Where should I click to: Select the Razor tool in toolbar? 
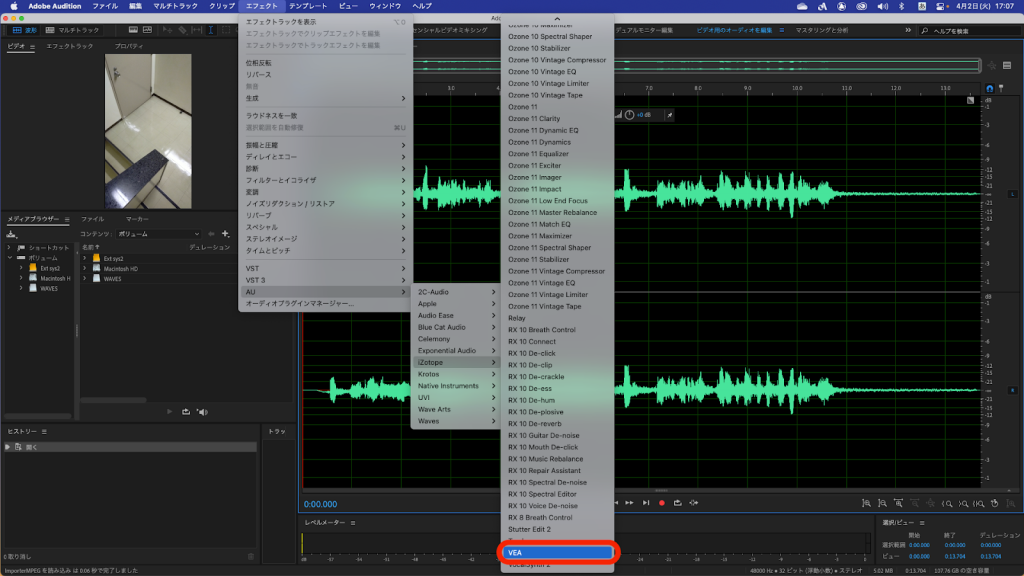tap(182, 30)
